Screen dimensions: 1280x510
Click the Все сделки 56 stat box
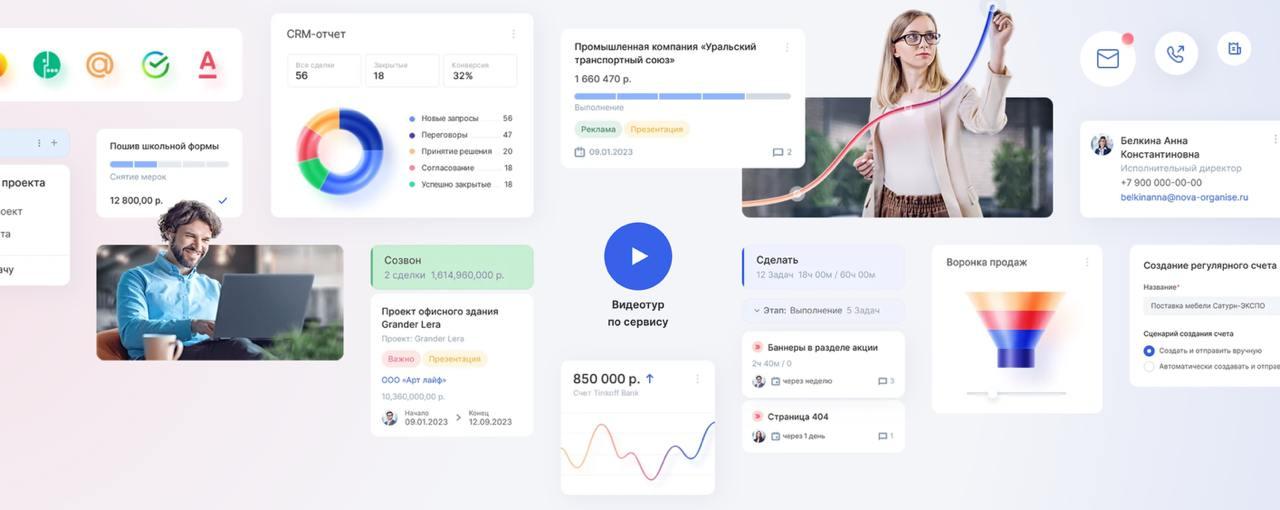click(x=324, y=70)
